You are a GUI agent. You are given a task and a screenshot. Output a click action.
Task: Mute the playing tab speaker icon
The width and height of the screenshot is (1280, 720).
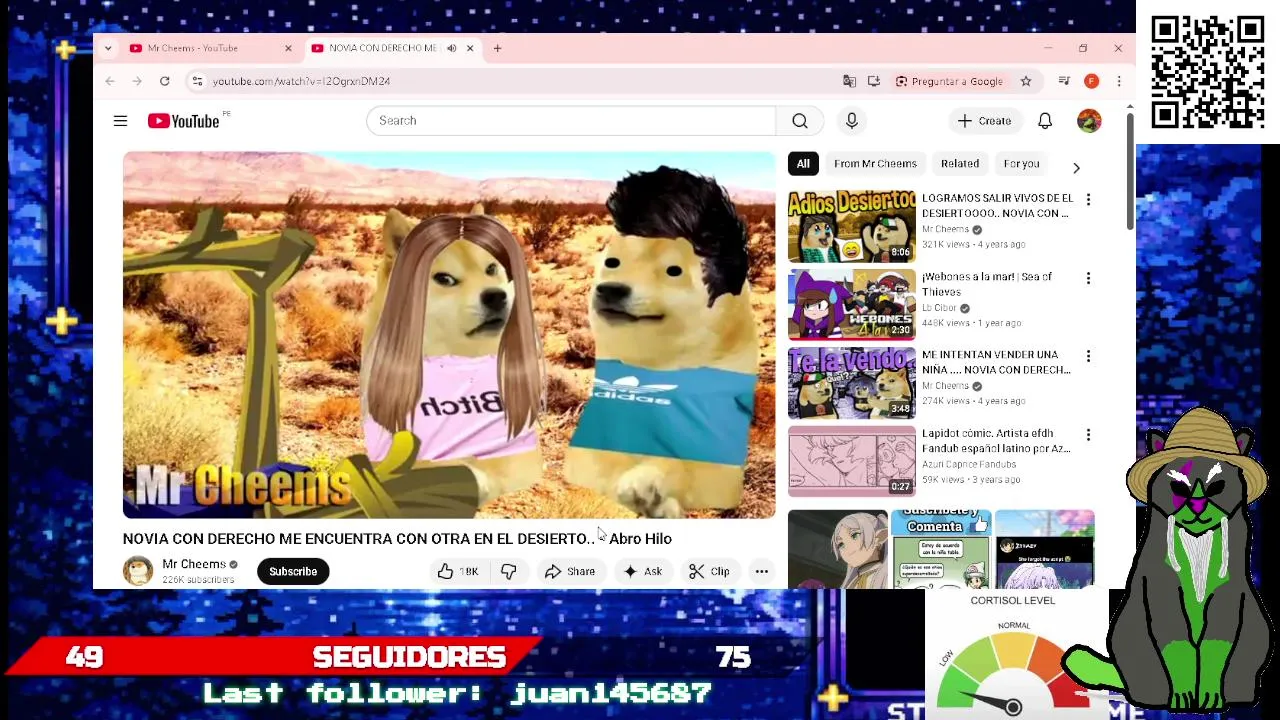(452, 48)
